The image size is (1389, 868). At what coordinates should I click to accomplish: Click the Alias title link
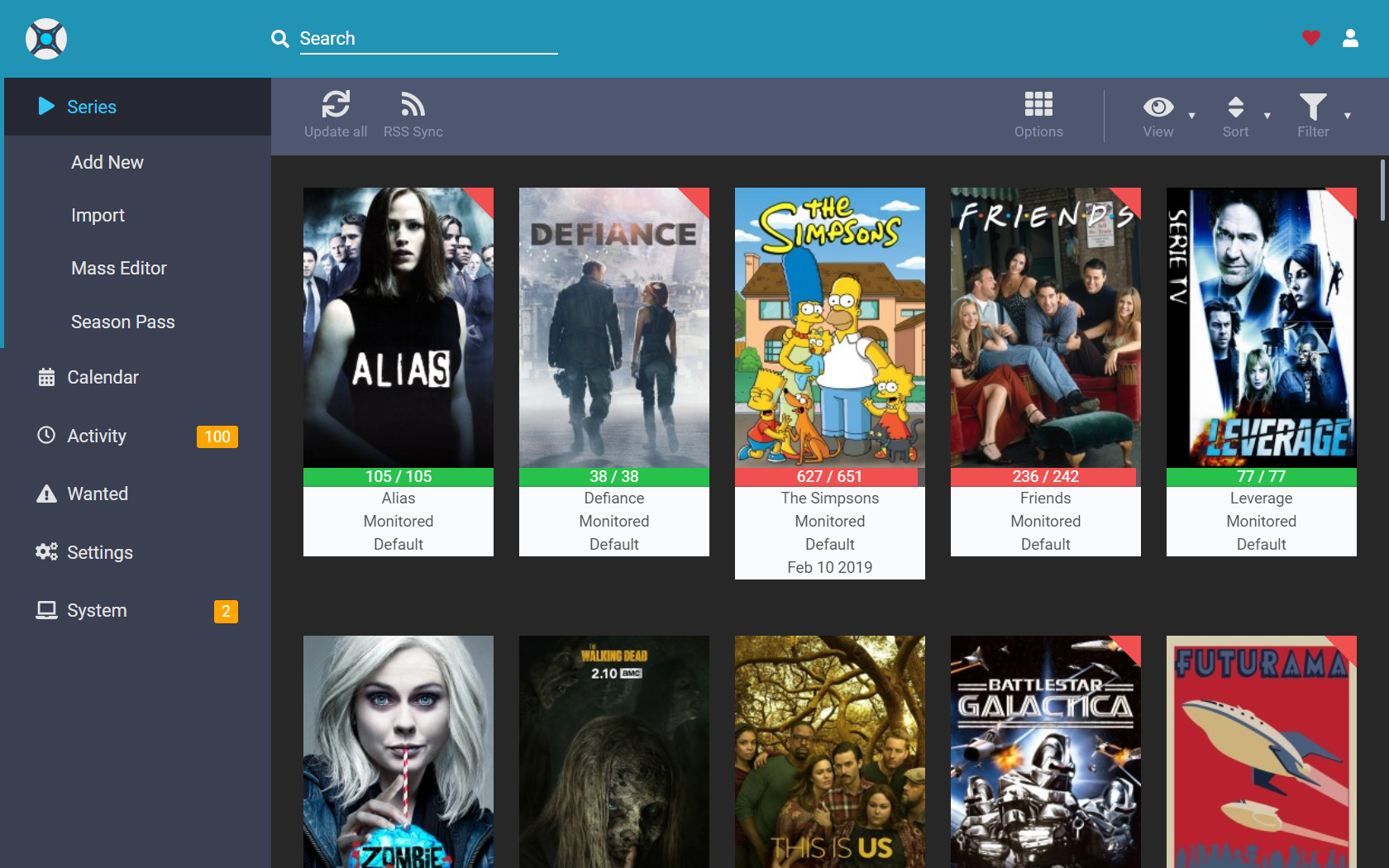pyautogui.click(x=399, y=498)
